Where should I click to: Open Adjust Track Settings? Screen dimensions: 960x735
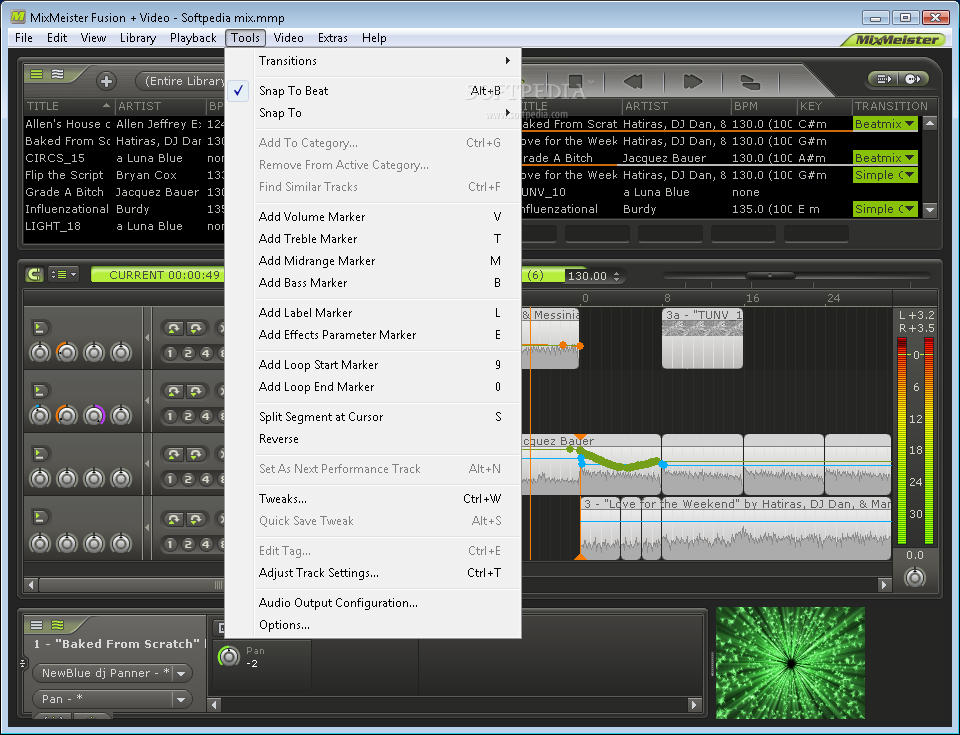(x=386, y=573)
